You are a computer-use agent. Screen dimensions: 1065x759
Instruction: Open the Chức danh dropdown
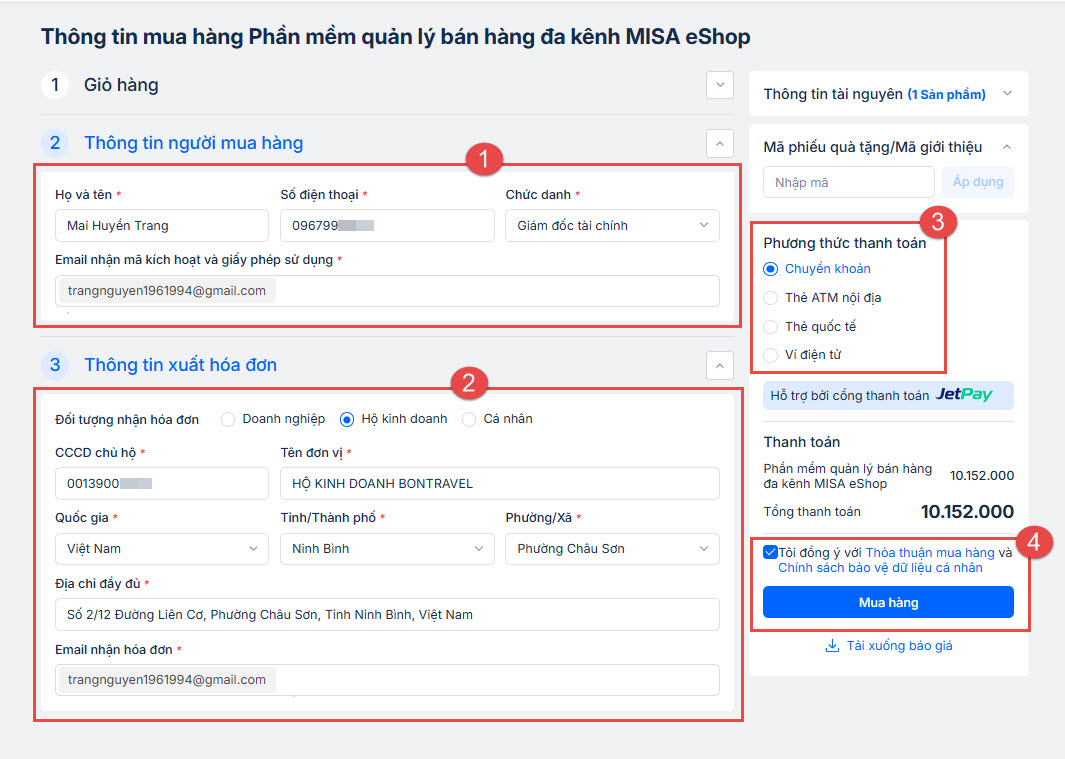(x=611, y=226)
